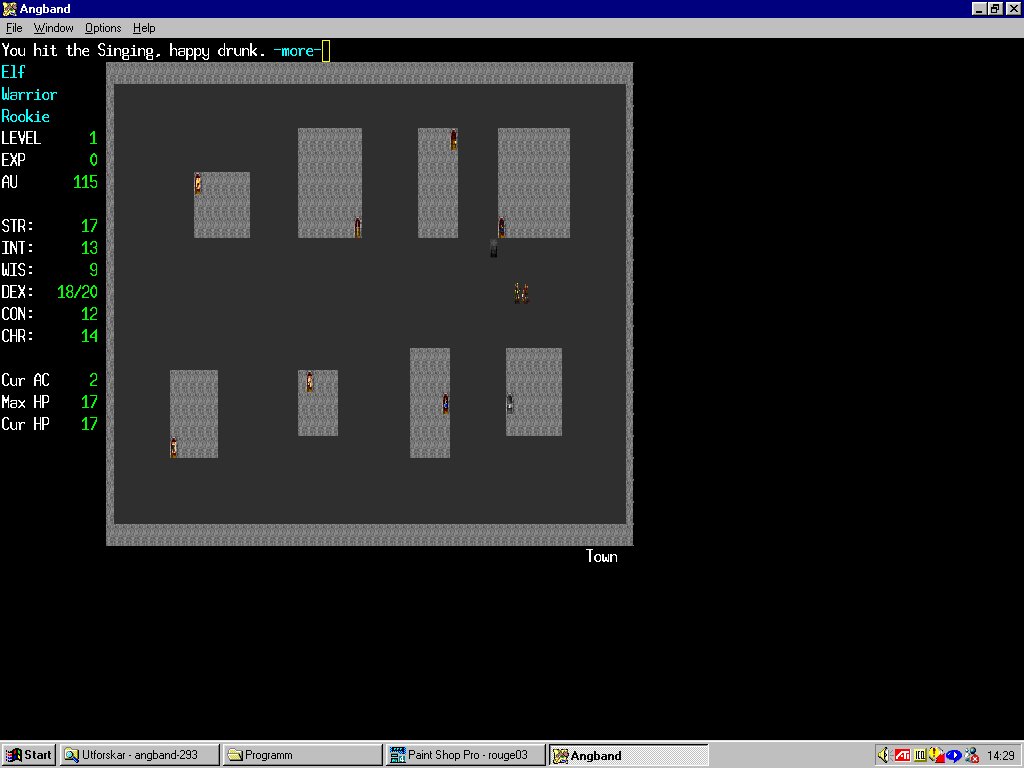Click the door on the wide top-right building

(502, 227)
